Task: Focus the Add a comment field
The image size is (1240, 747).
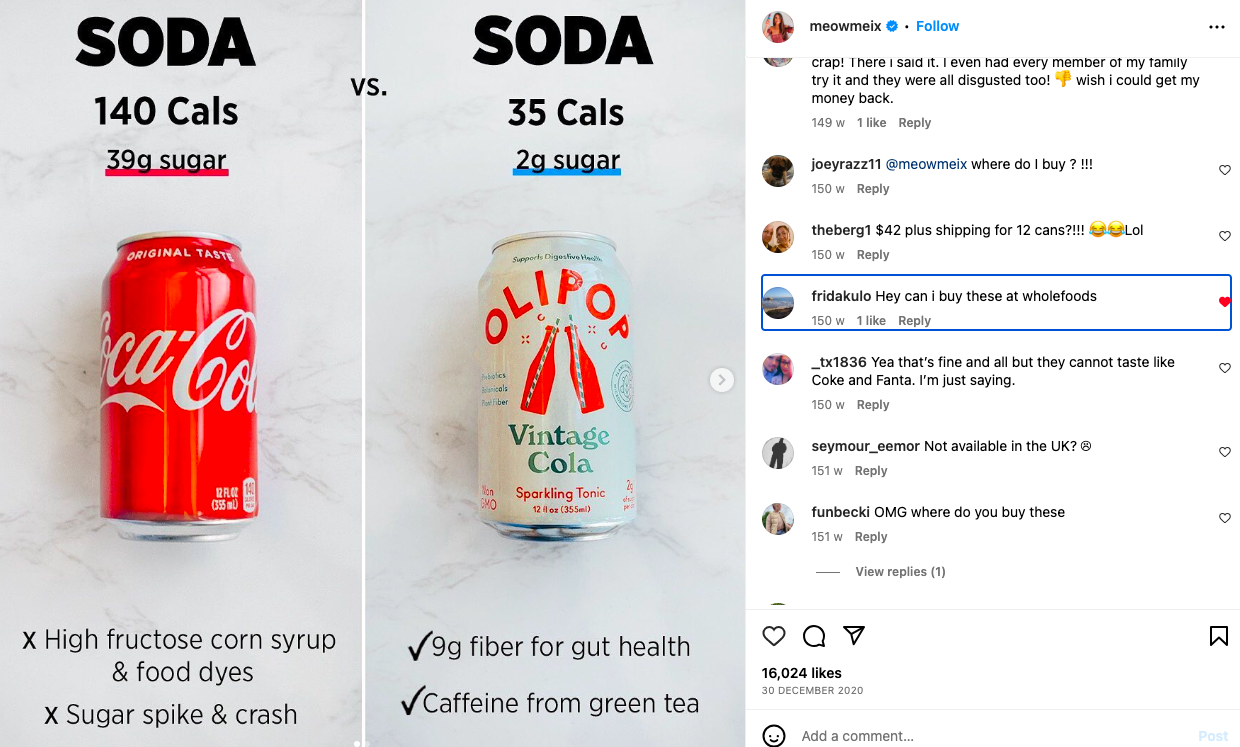Action: click(990, 736)
